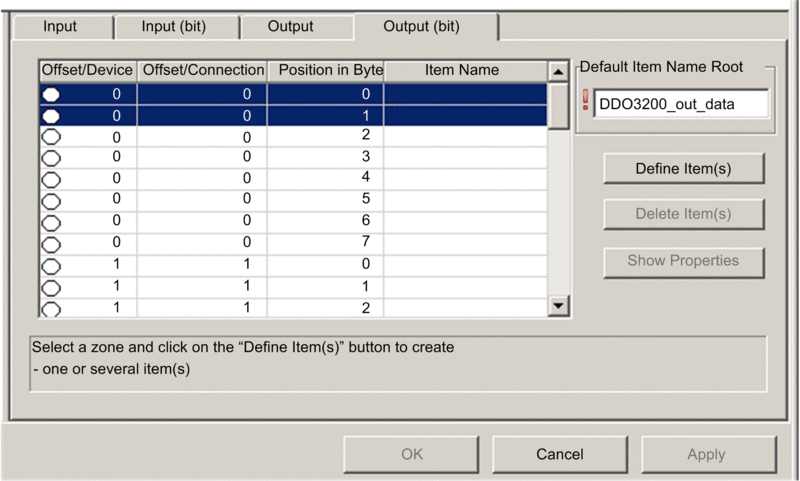Click the Cancel button

(559, 454)
